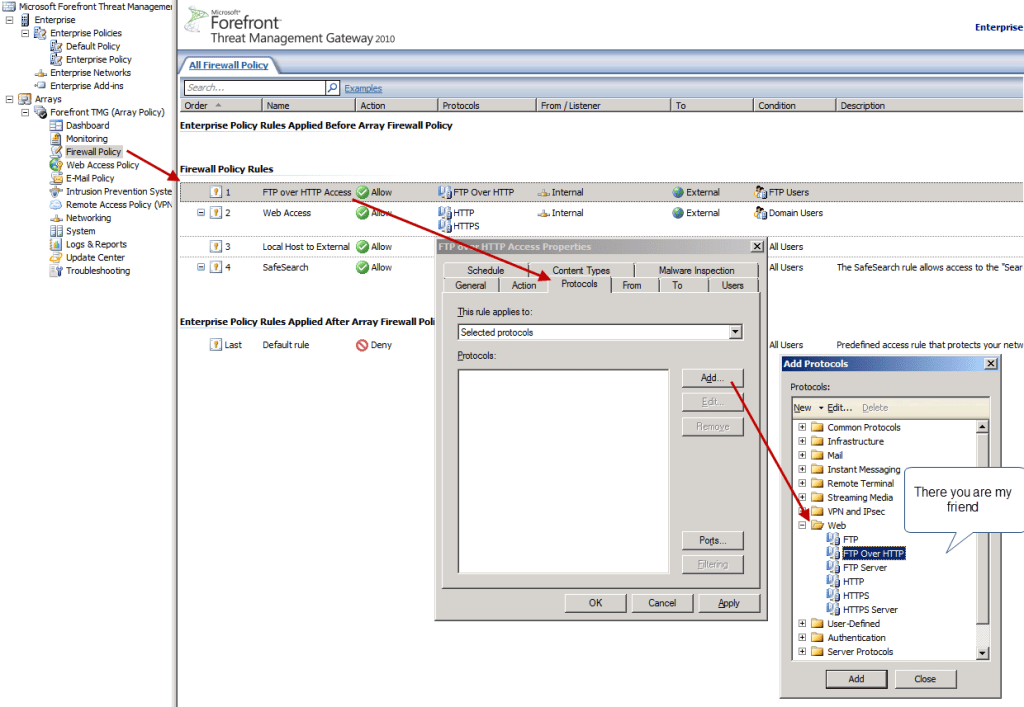Screen dimensions: 1024x707
Task: Open the New dropdown in Add Protocols
Action: pyautogui.click(x=808, y=408)
